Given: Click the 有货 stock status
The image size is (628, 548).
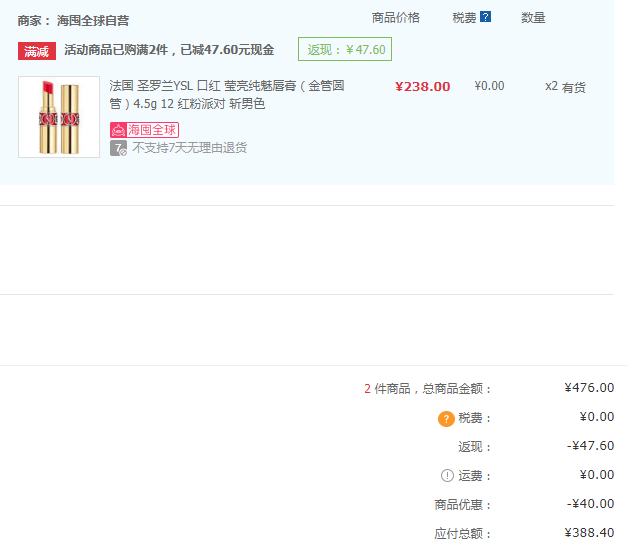Looking at the screenshot, I should click(574, 87).
